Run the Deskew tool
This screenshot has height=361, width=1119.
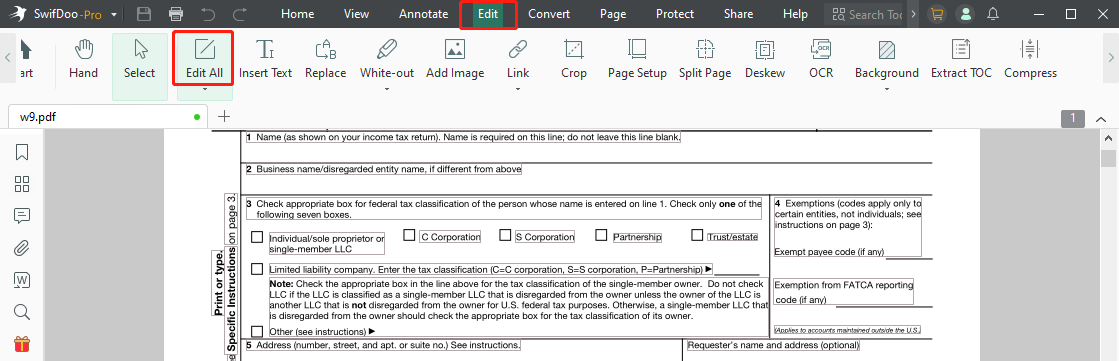[x=765, y=59]
